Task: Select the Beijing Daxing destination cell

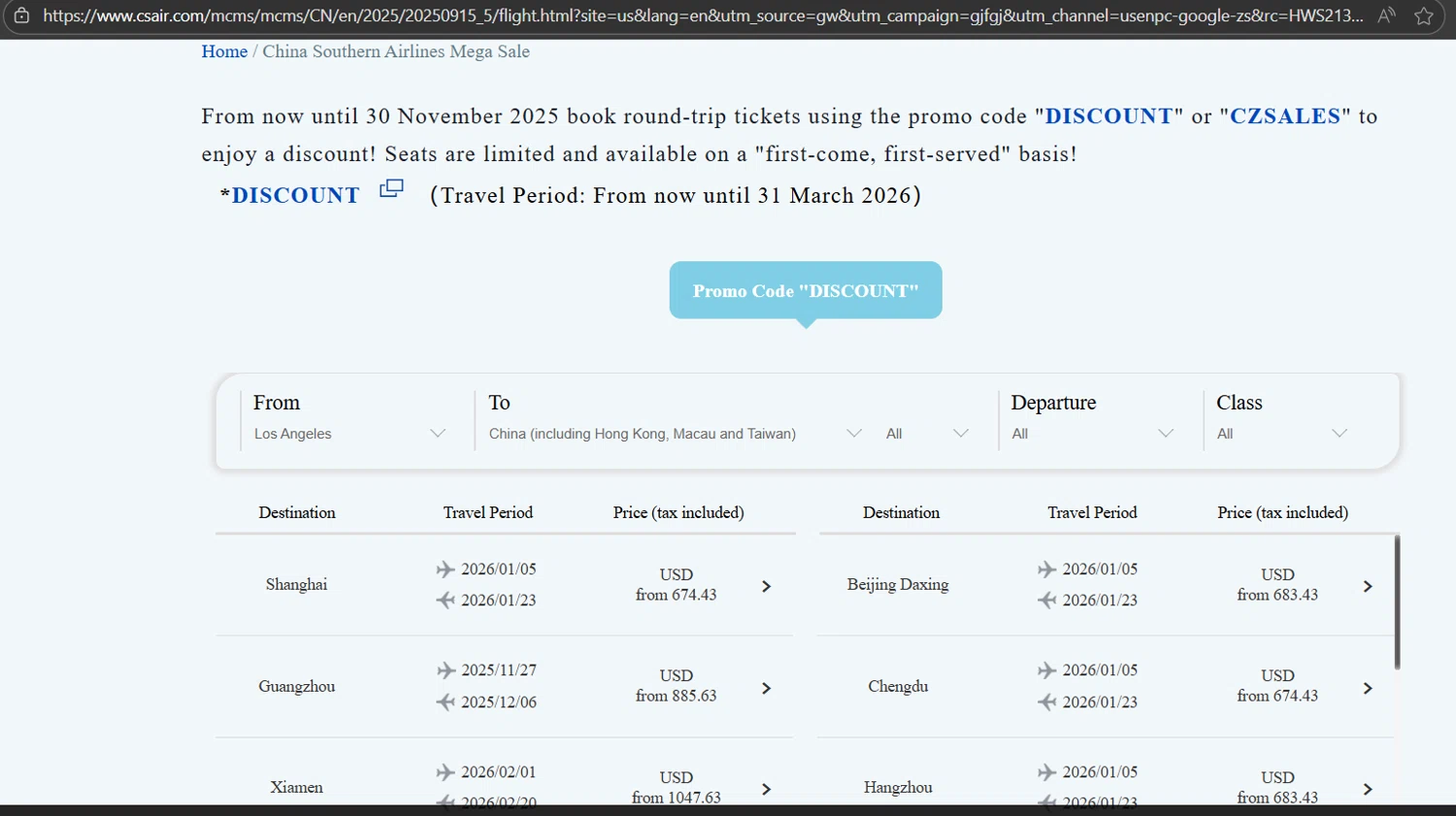Action: pos(898,585)
